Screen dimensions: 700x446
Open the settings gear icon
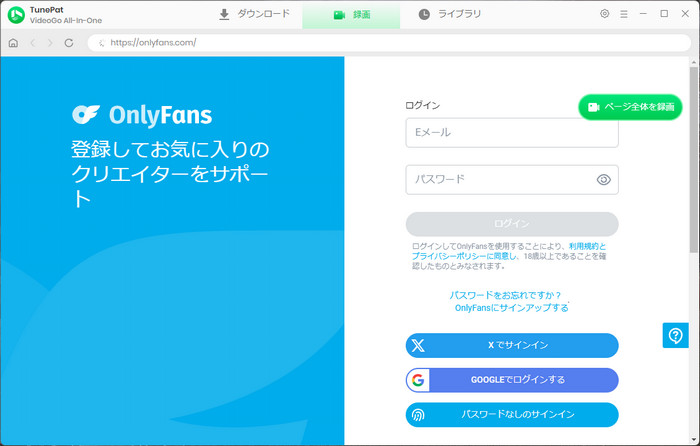point(604,14)
